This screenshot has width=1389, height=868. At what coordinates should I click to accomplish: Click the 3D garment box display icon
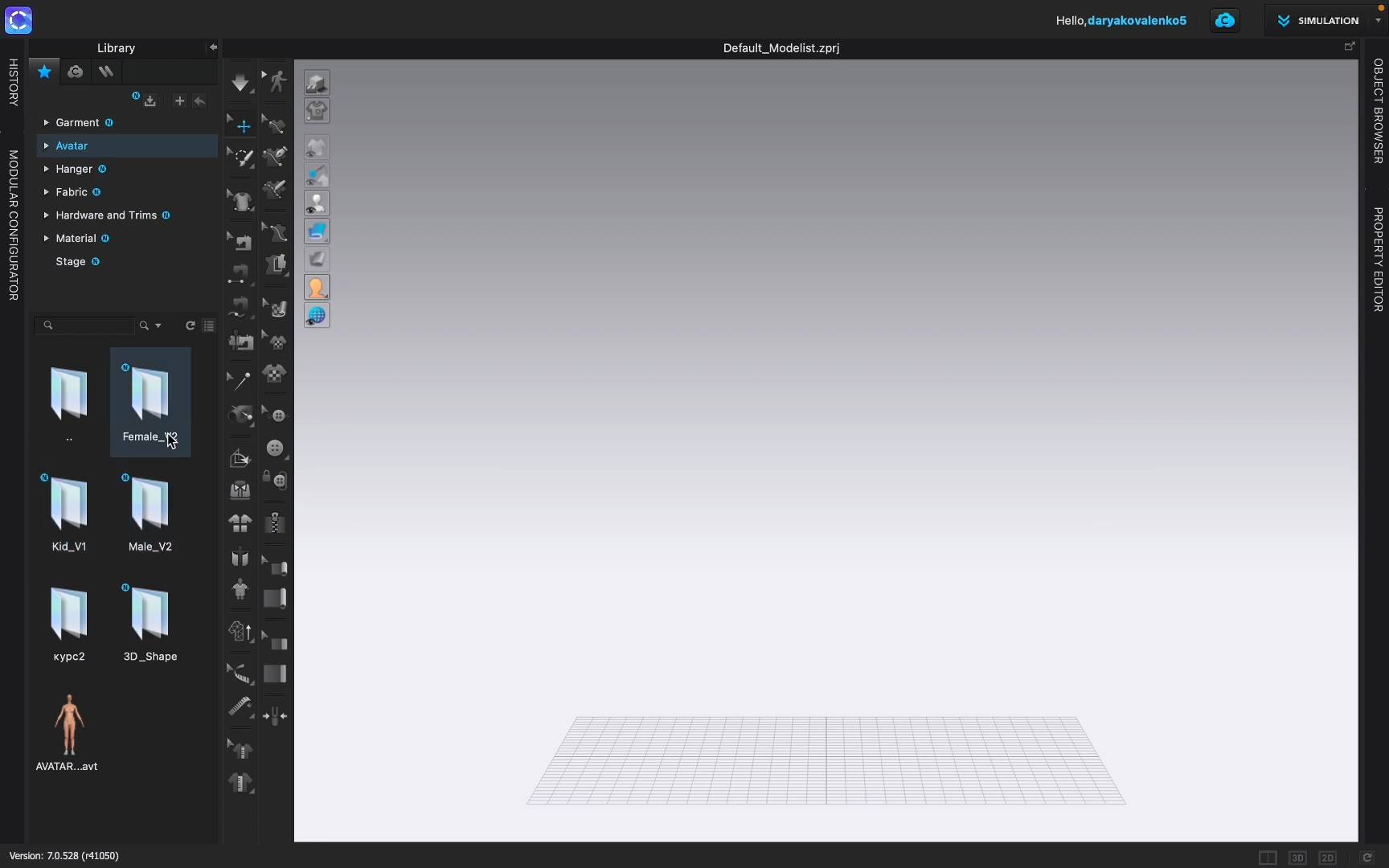click(x=317, y=83)
